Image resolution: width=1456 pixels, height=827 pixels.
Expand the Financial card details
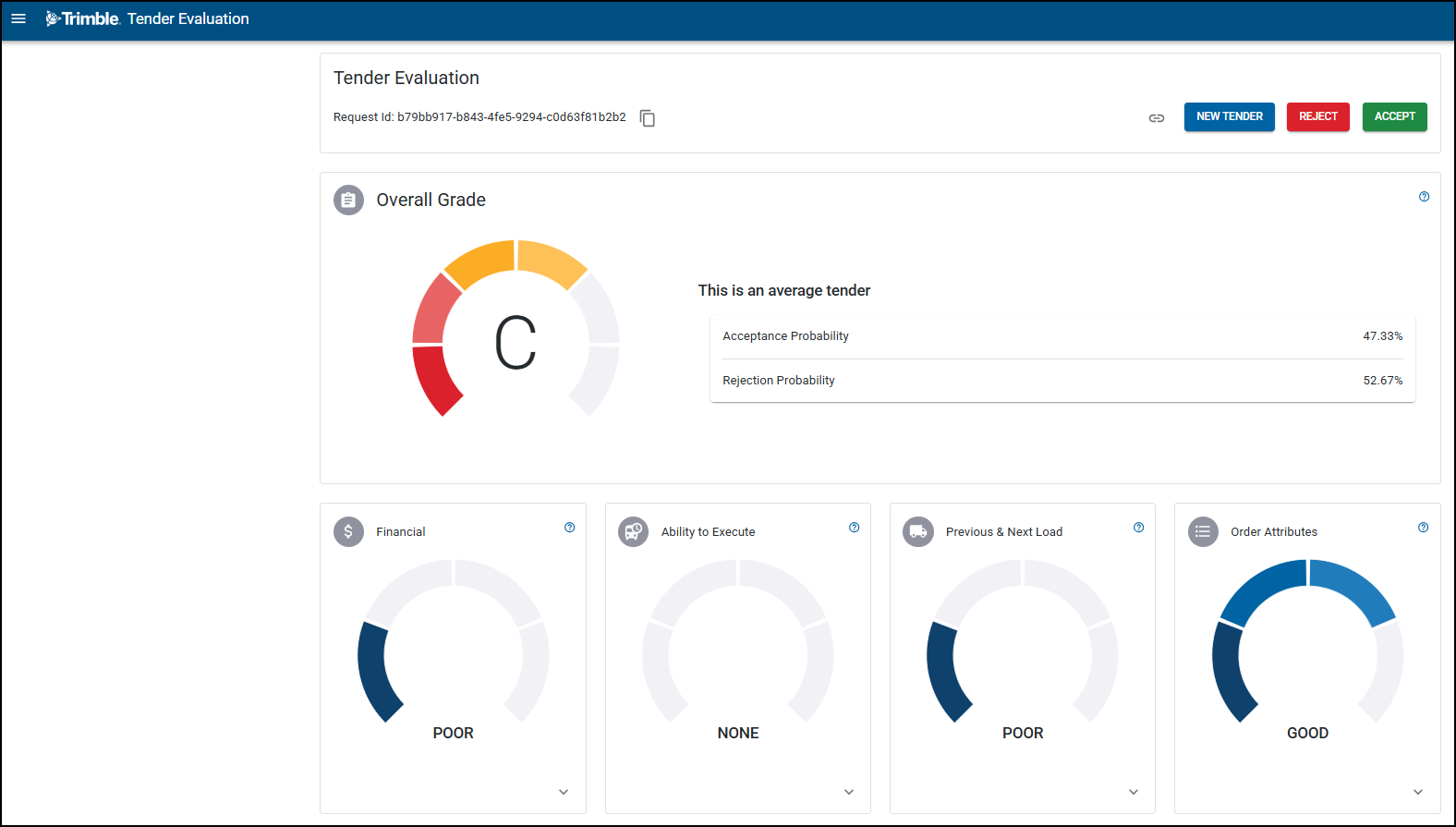(564, 792)
